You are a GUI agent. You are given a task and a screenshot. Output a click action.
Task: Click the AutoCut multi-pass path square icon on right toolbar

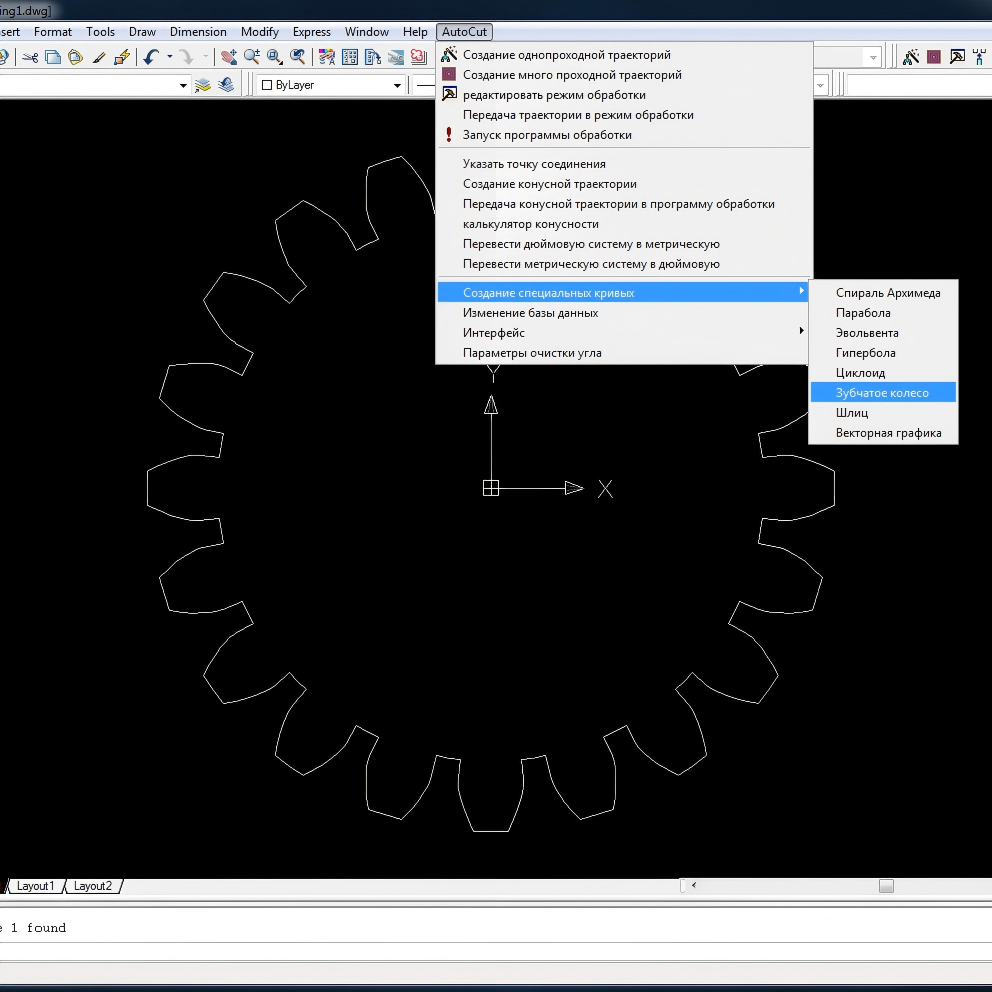934,58
